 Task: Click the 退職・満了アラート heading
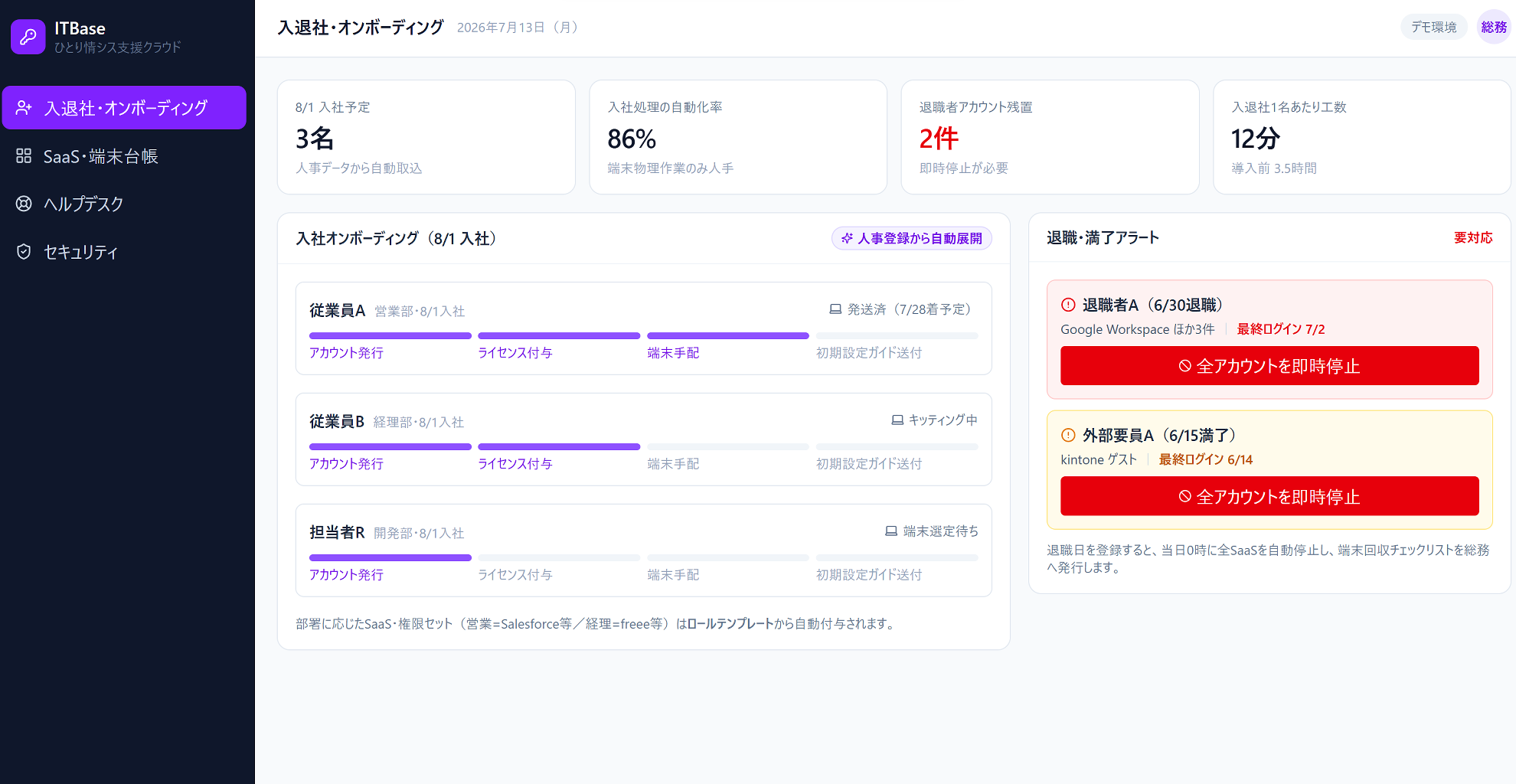point(1103,238)
